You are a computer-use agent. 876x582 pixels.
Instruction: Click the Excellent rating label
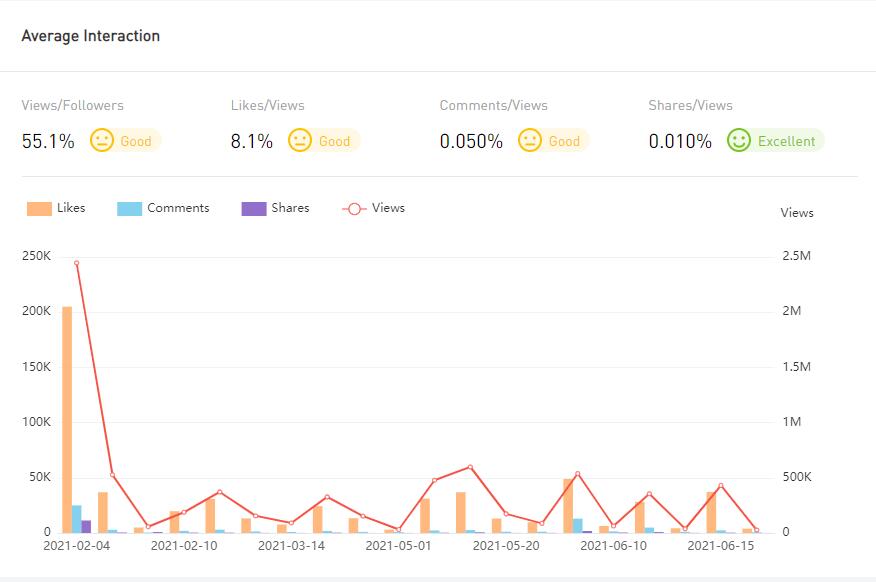pyautogui.click(x=786, y=141)
